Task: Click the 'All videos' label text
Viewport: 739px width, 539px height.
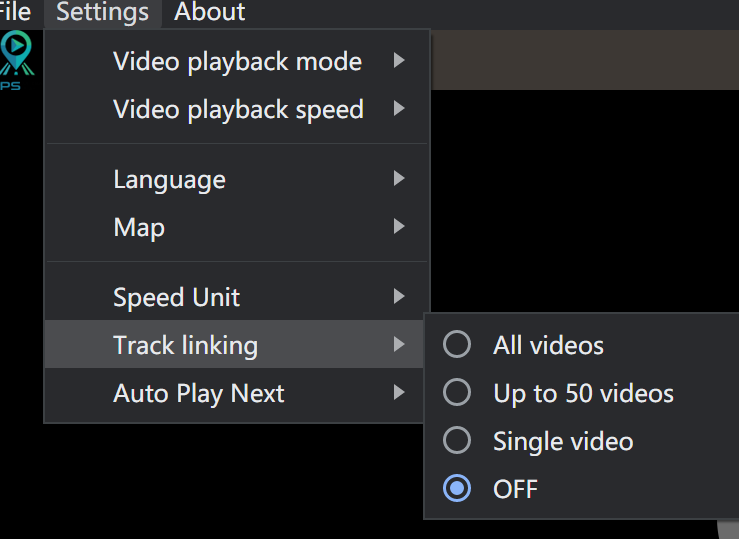Action: 548,345
